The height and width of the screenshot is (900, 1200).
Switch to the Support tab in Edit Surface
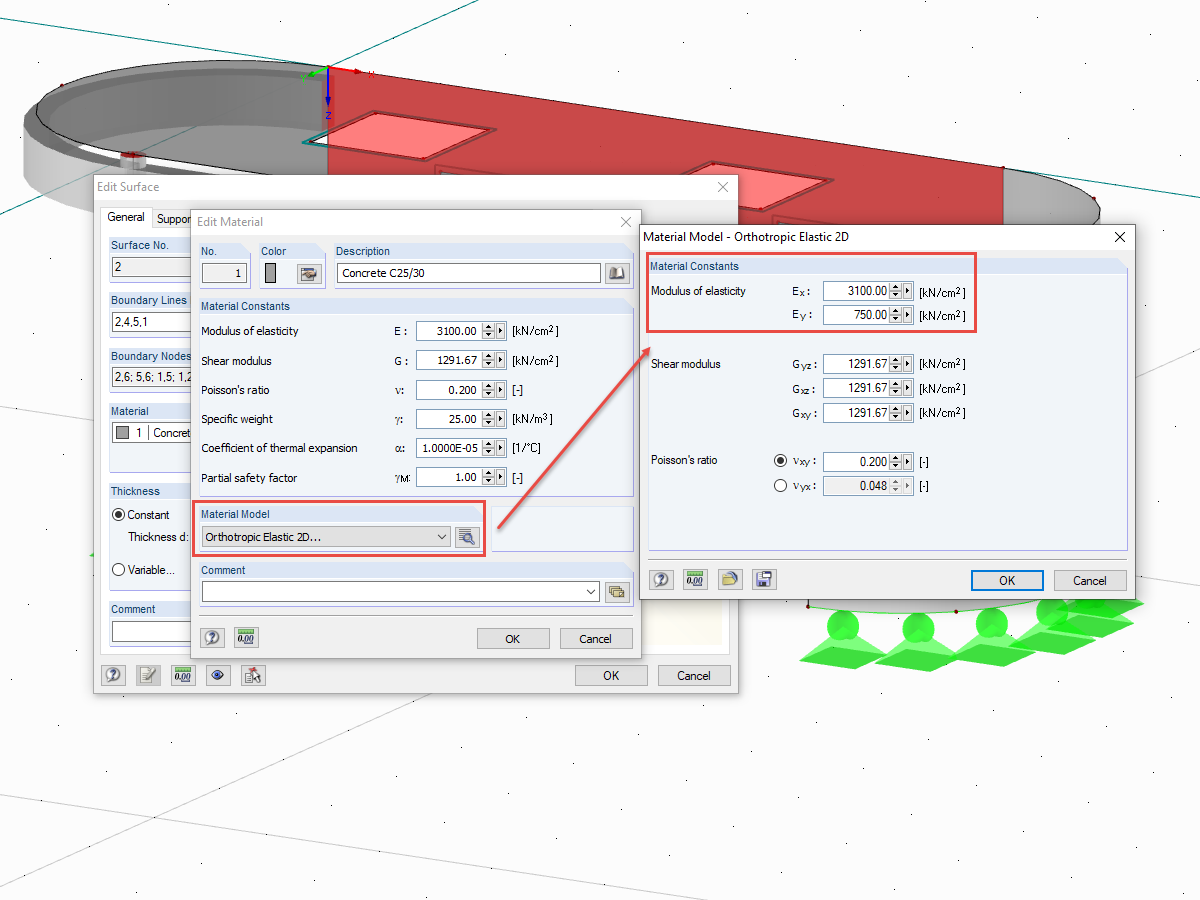click(x=174, y=217)
